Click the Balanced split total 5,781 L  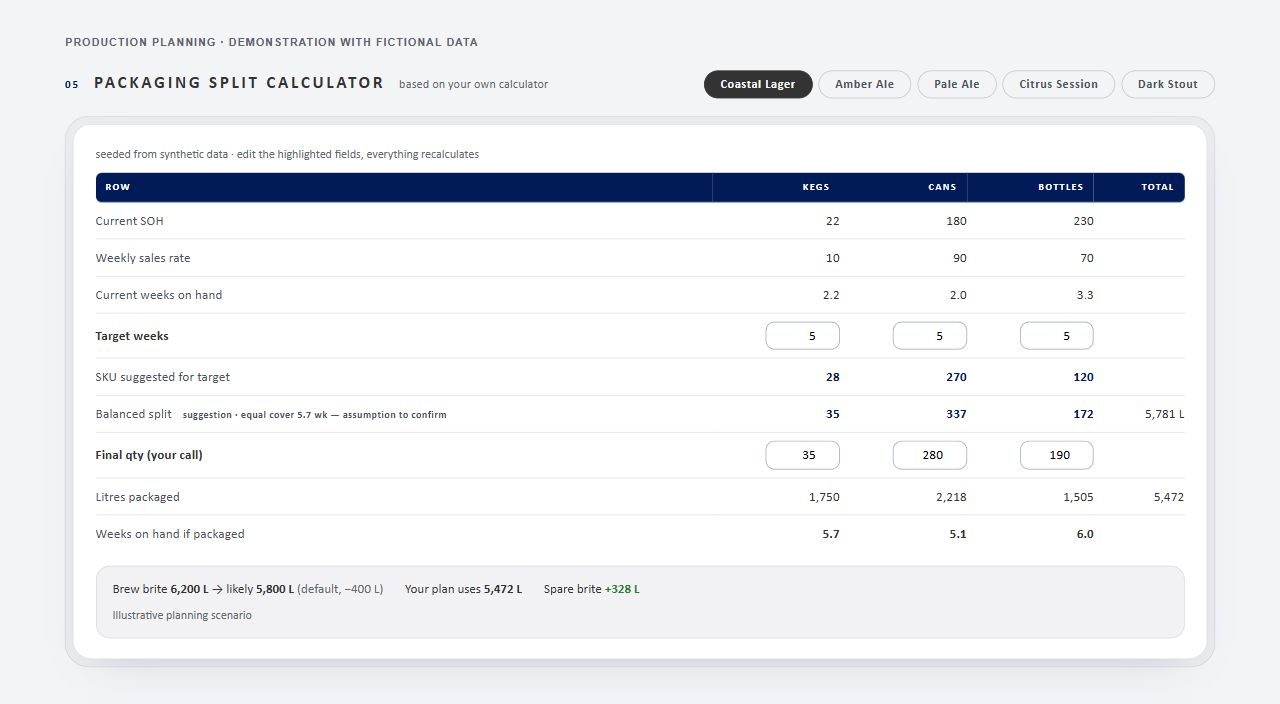[x=1165, y=414]
